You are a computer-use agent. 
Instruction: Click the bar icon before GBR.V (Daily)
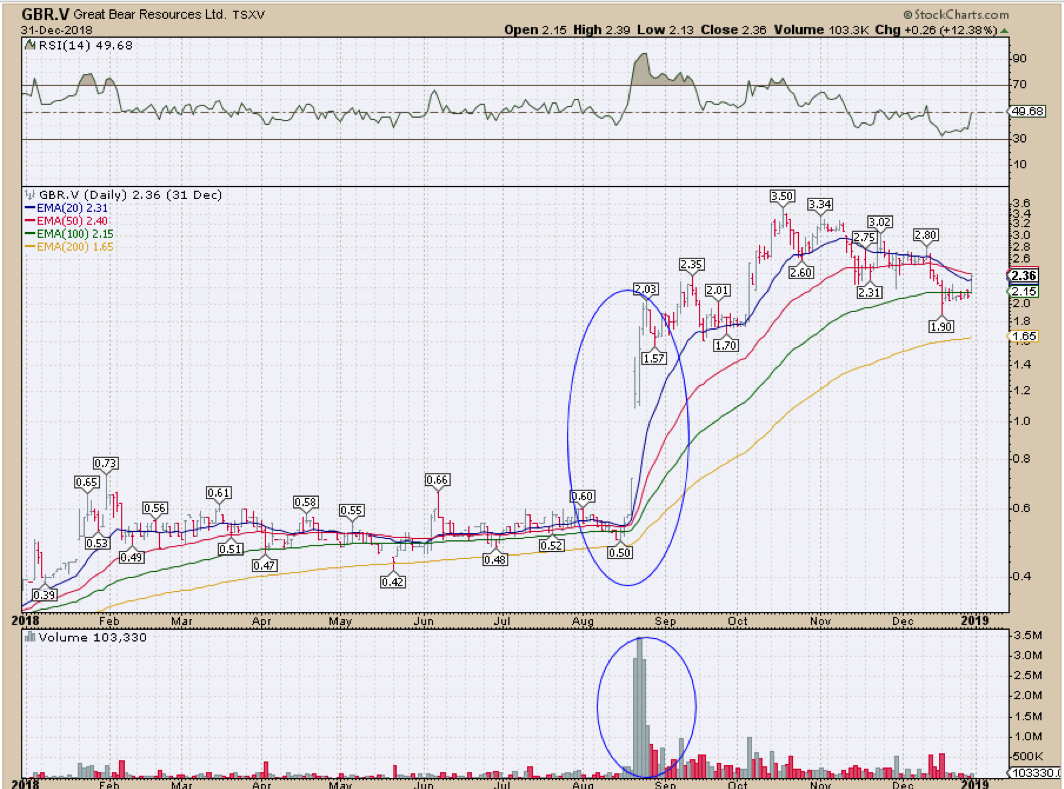(x=29, y=195)
